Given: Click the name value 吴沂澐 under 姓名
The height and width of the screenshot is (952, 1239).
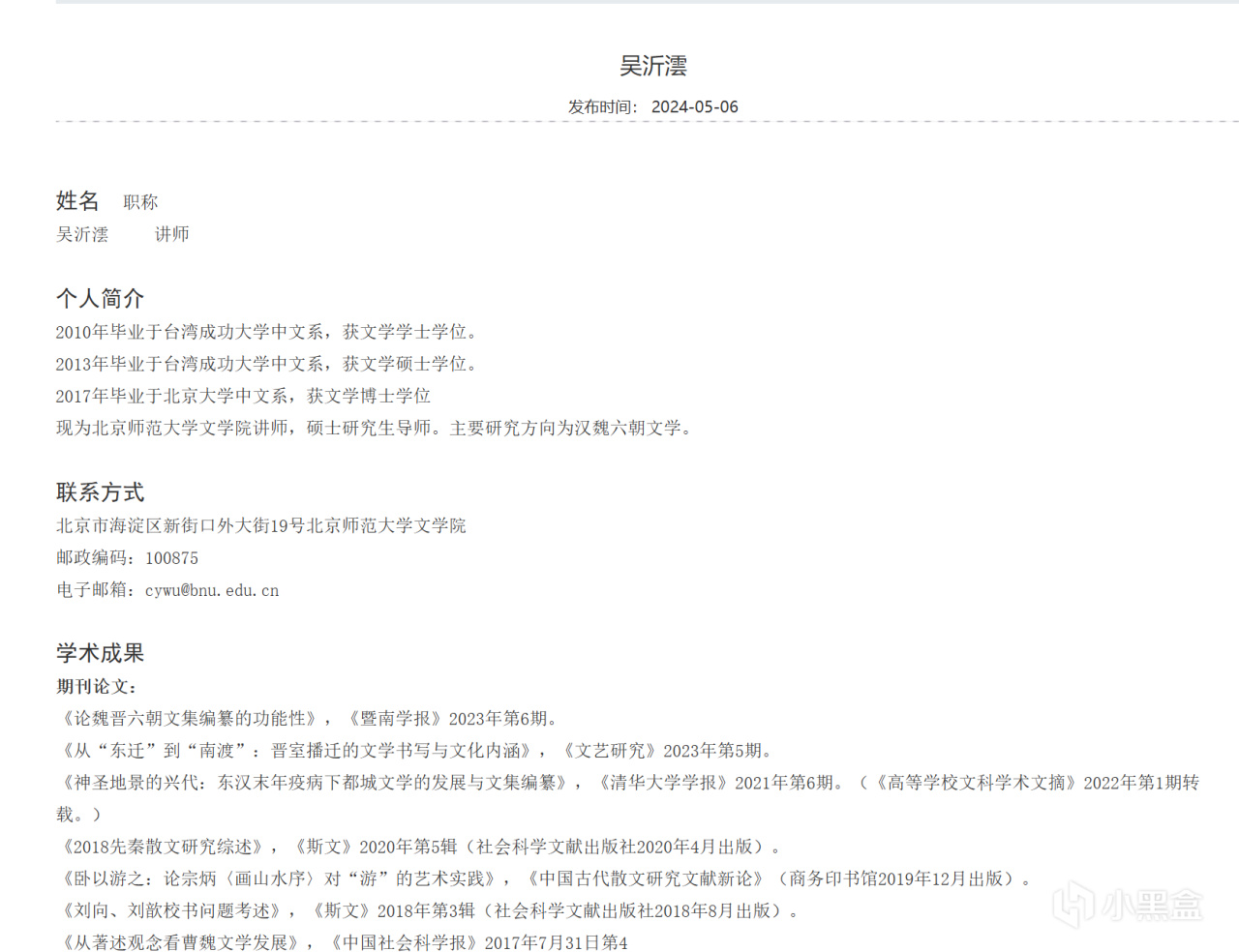Looking at the screenshot, I should point(82,234).
